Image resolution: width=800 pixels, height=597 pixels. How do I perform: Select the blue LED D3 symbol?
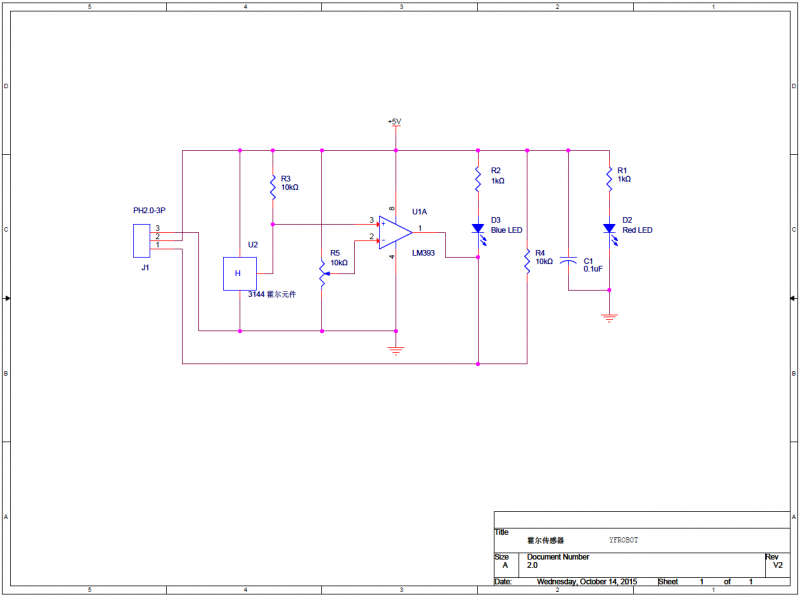click(x=479, y=229)
